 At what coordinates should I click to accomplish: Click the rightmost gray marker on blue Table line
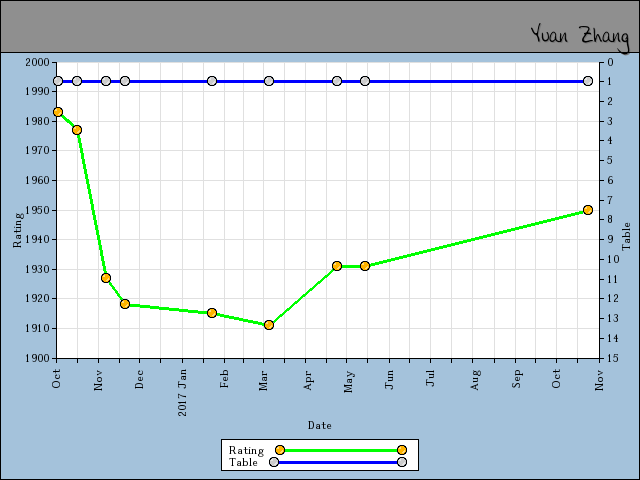pyautogui.click(x=588, y=81)
